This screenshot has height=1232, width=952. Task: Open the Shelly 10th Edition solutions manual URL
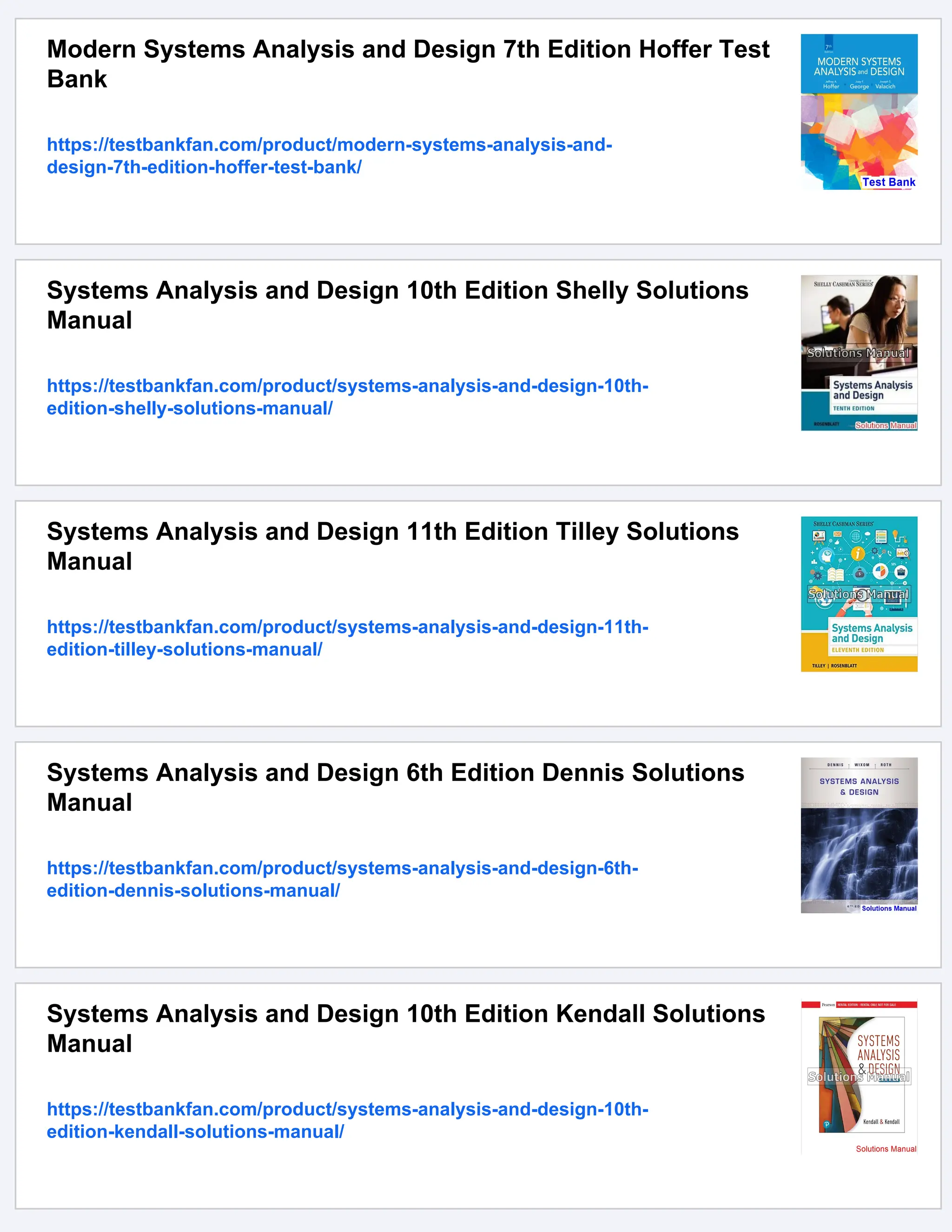pyautogui.click(x=347, y=397)
